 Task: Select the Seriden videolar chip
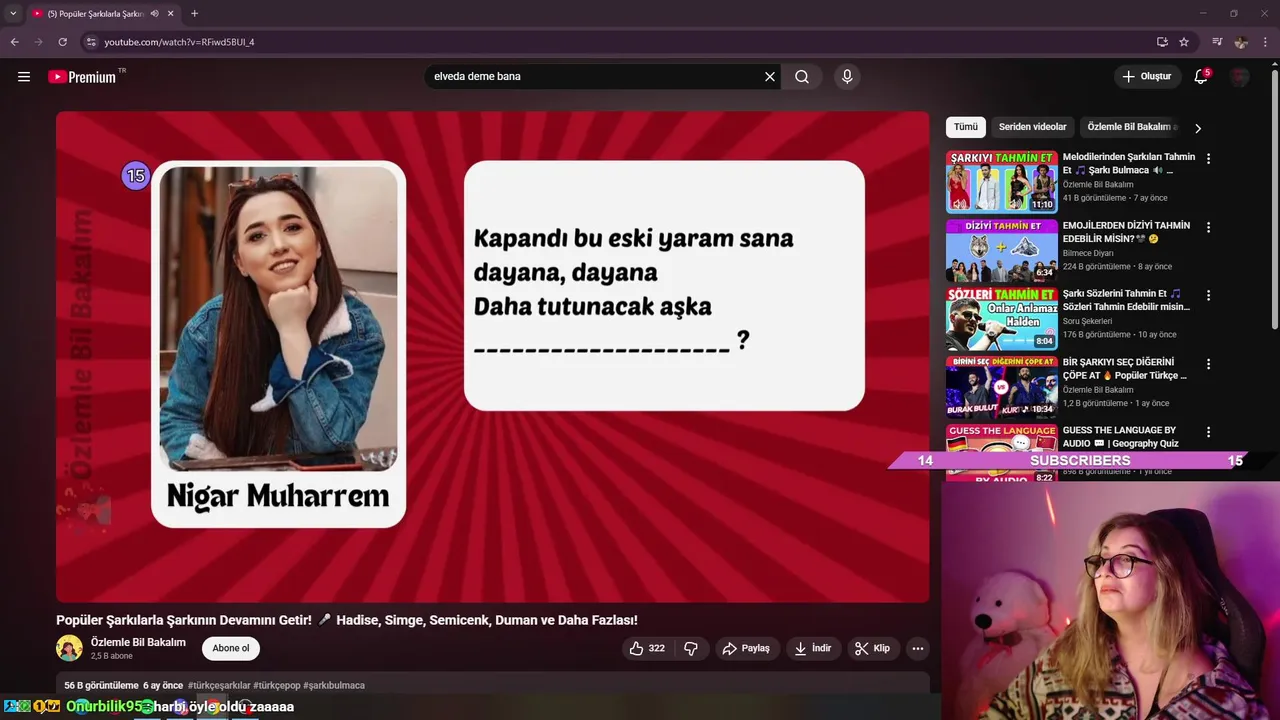click(1032, 127)
